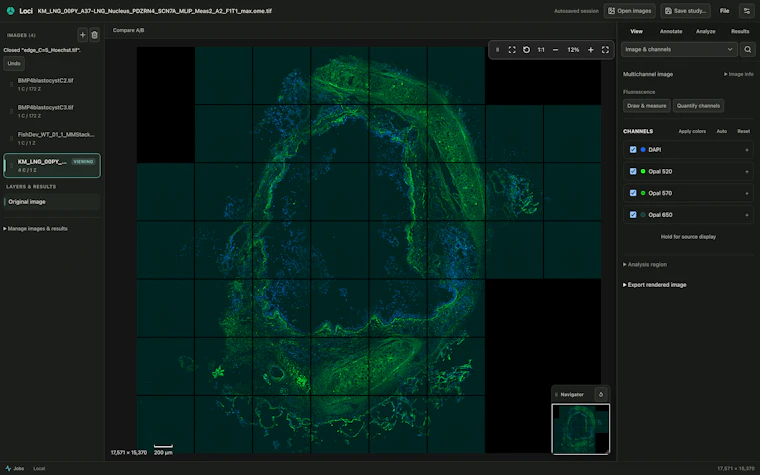The height and width of the screenshot is (475, 760).
Task: Click the Opal 650 dark teal swatch
Action: 643,214
